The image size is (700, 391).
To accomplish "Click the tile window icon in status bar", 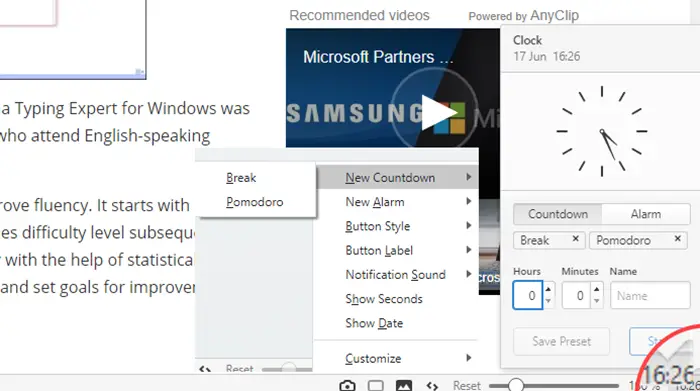I will pyautogui.click(x=375, y=386).
